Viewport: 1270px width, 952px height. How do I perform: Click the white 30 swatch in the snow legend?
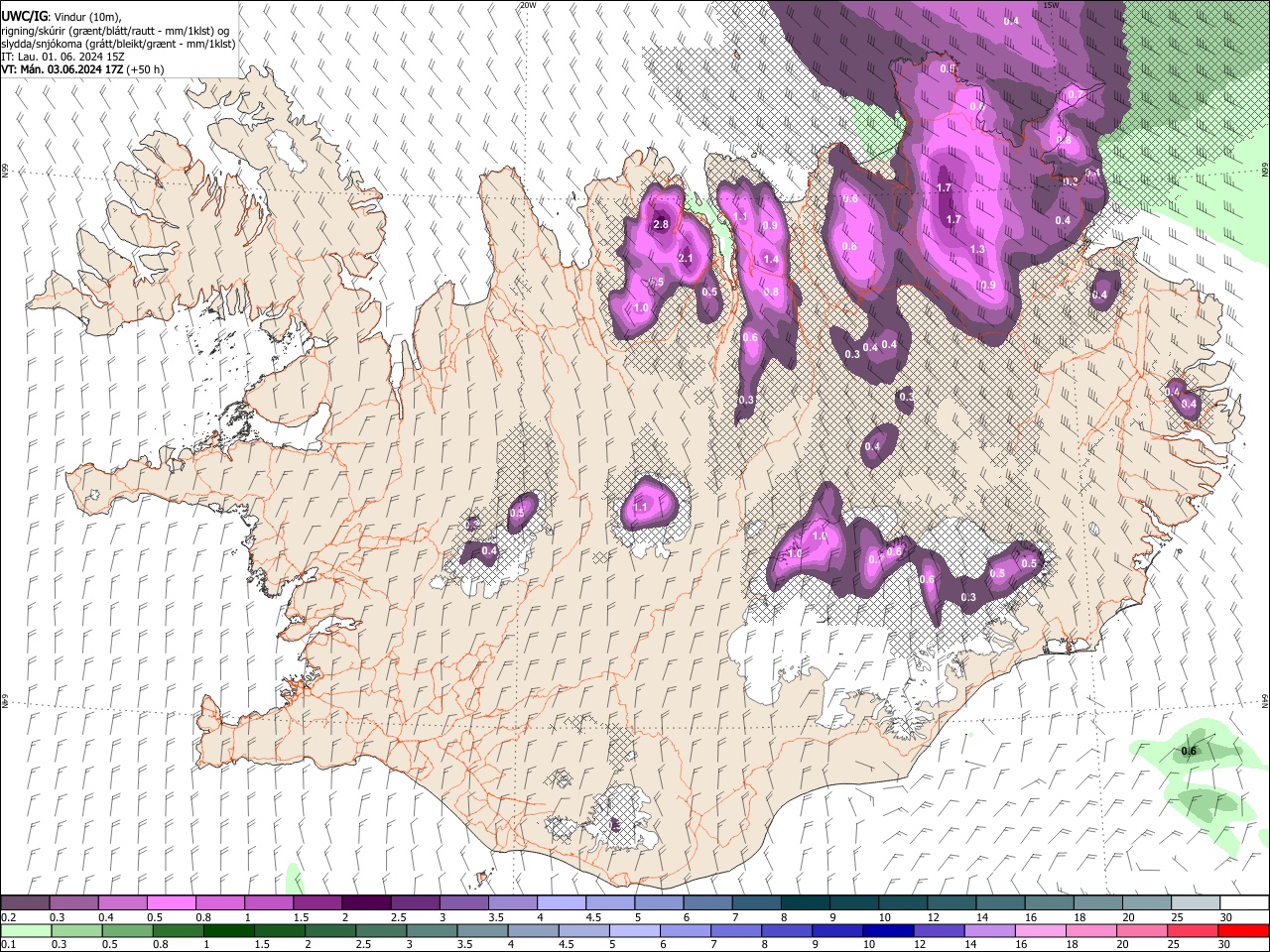coord(1244,903)
